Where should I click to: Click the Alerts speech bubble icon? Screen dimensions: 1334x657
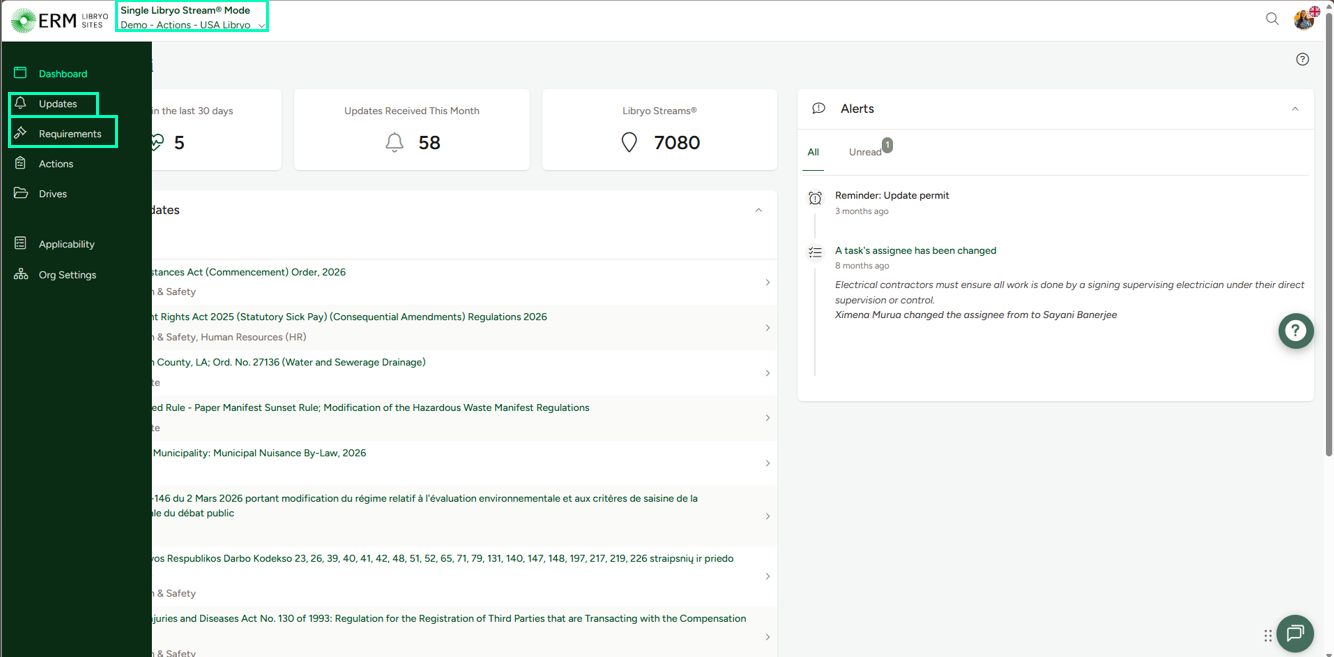pos(818,109)
